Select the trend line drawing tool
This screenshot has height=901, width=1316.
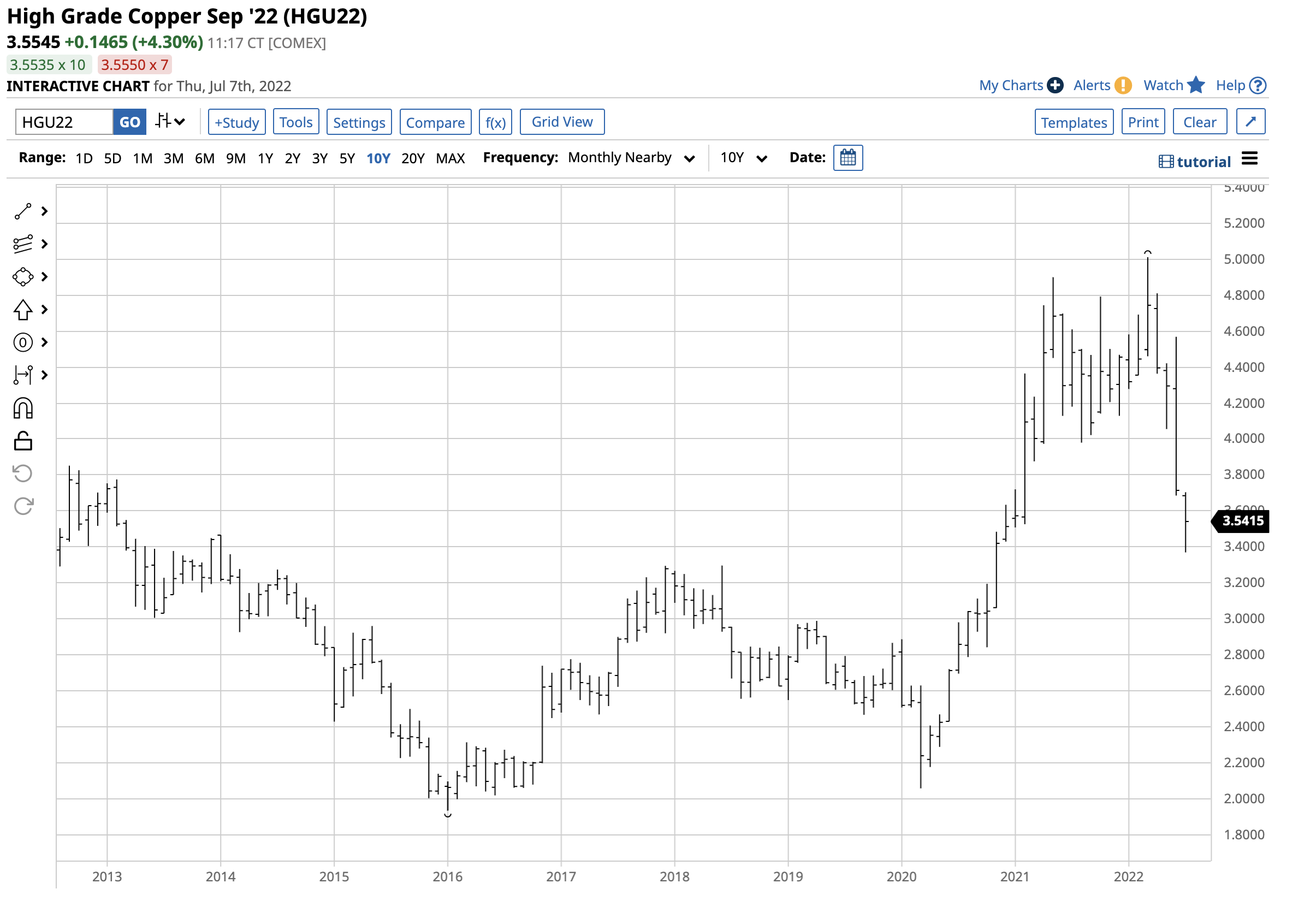pos(22,212)
